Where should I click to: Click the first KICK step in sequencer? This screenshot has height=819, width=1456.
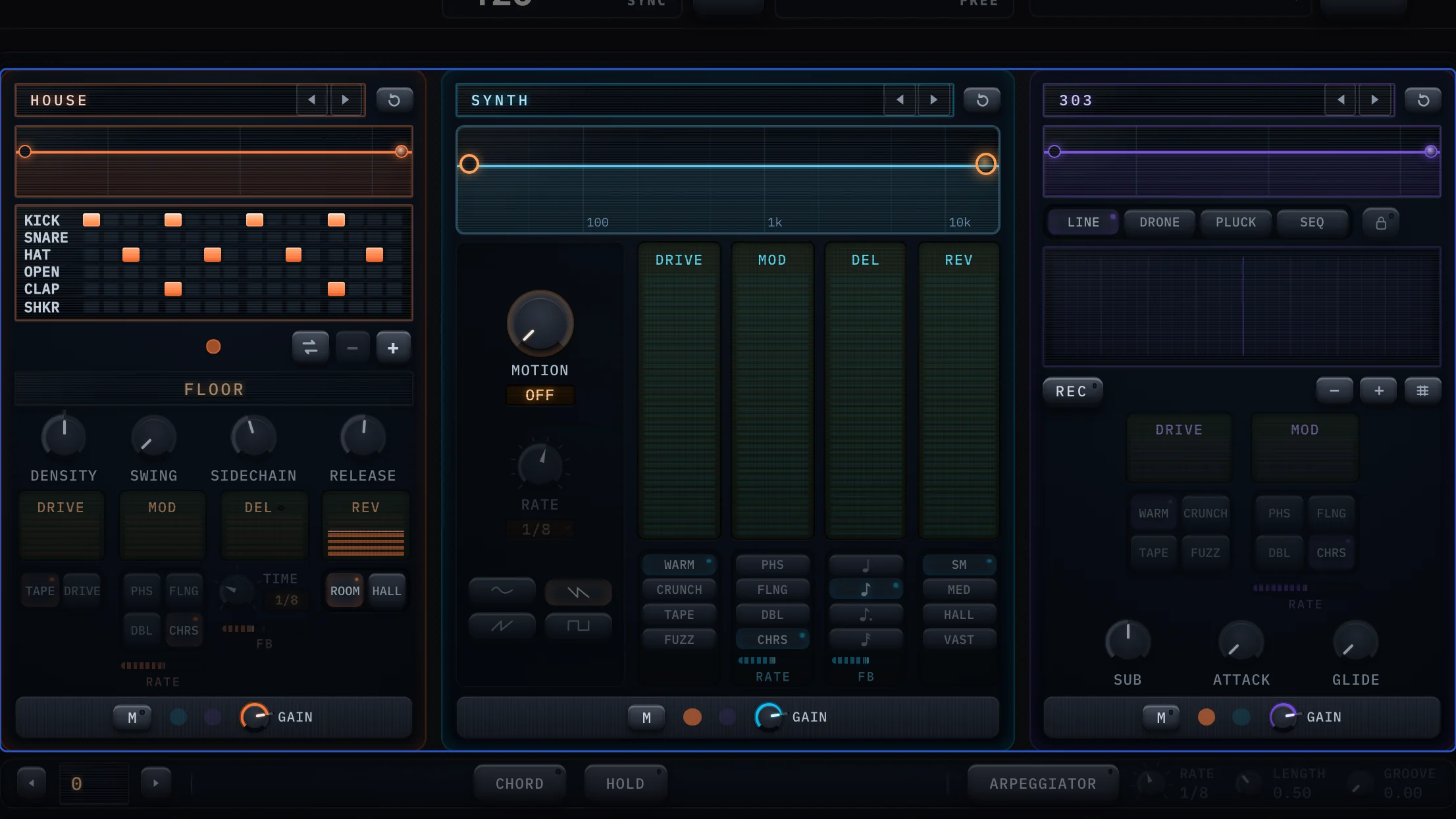[91, 220]
